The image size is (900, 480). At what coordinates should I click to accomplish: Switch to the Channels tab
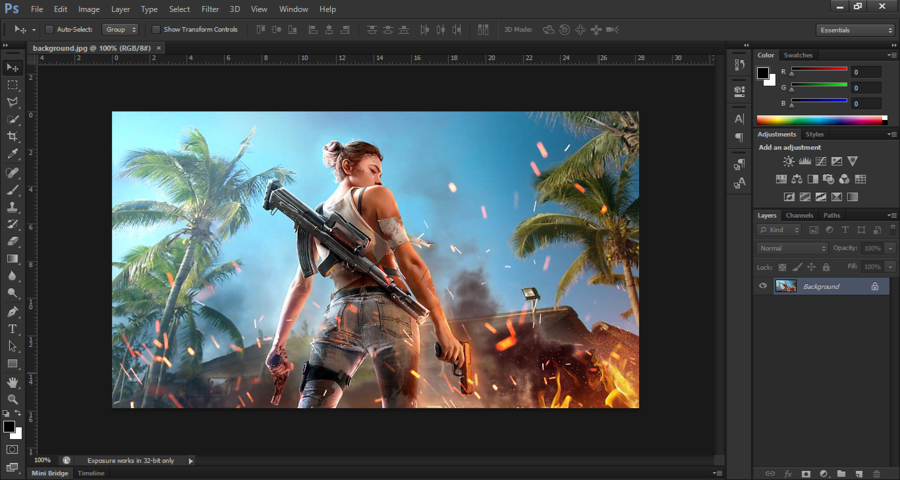pos(799,215)
